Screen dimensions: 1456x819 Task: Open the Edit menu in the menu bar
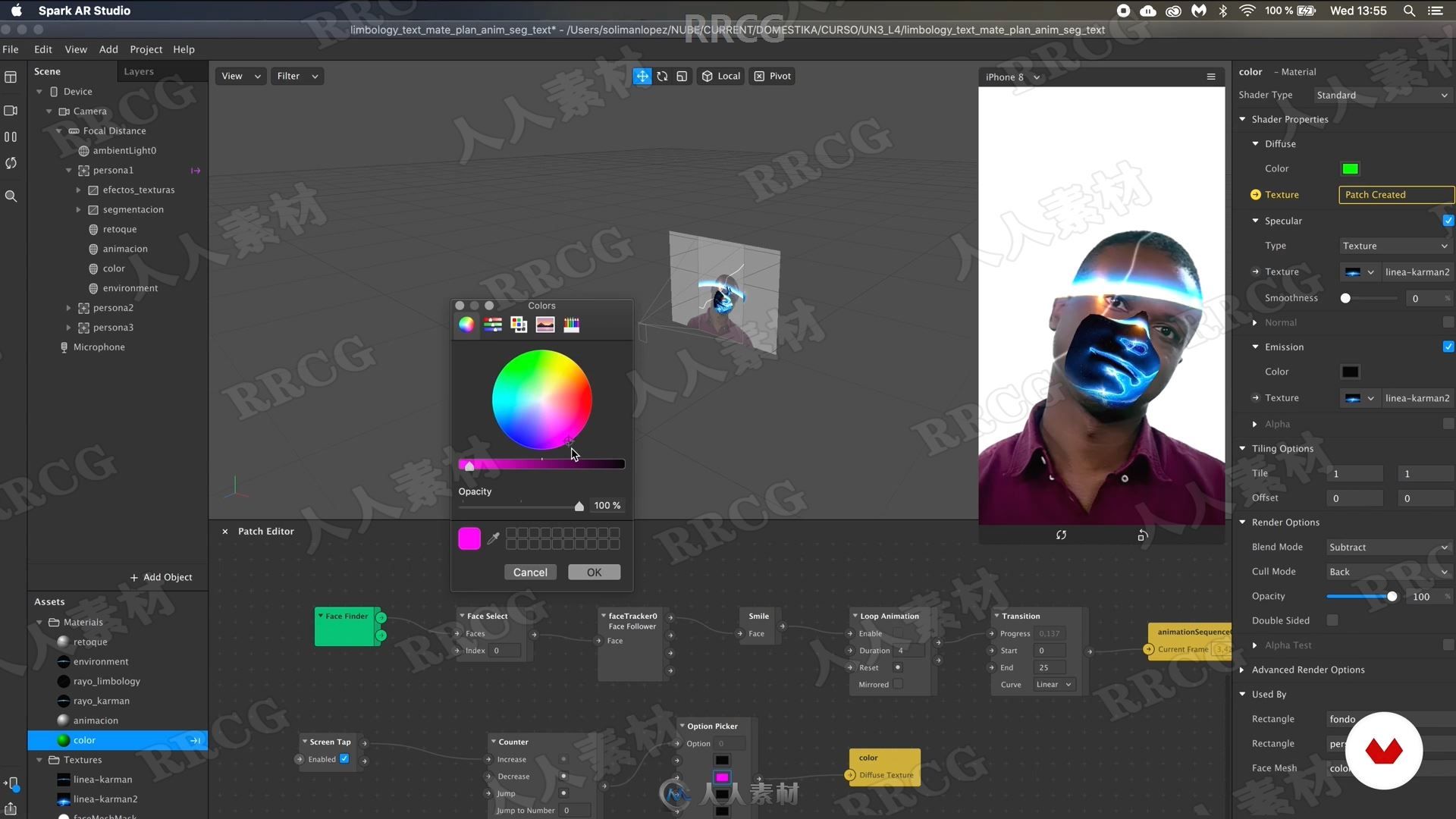[x=40, y=48]
